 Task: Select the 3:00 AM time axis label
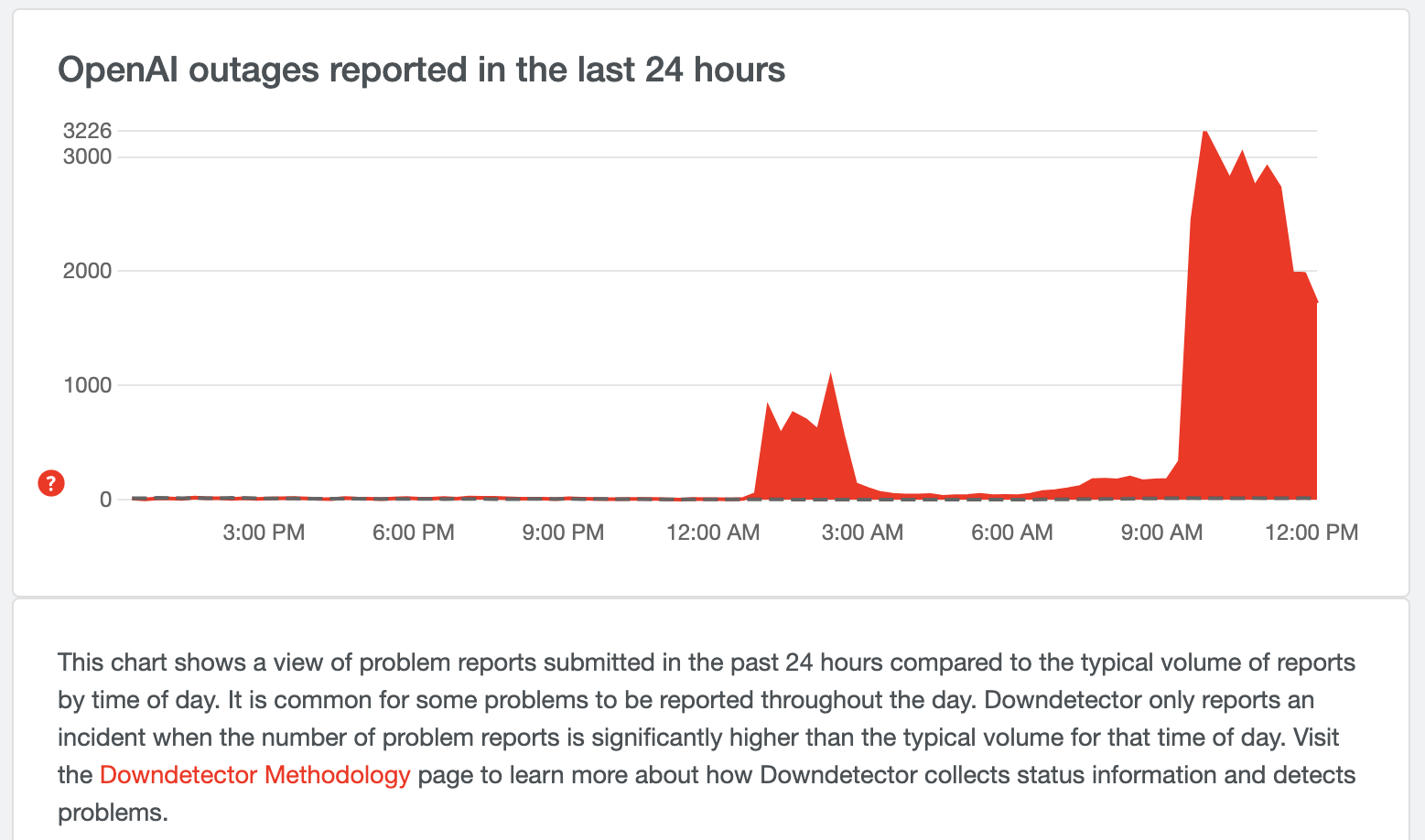pos(862,532)
